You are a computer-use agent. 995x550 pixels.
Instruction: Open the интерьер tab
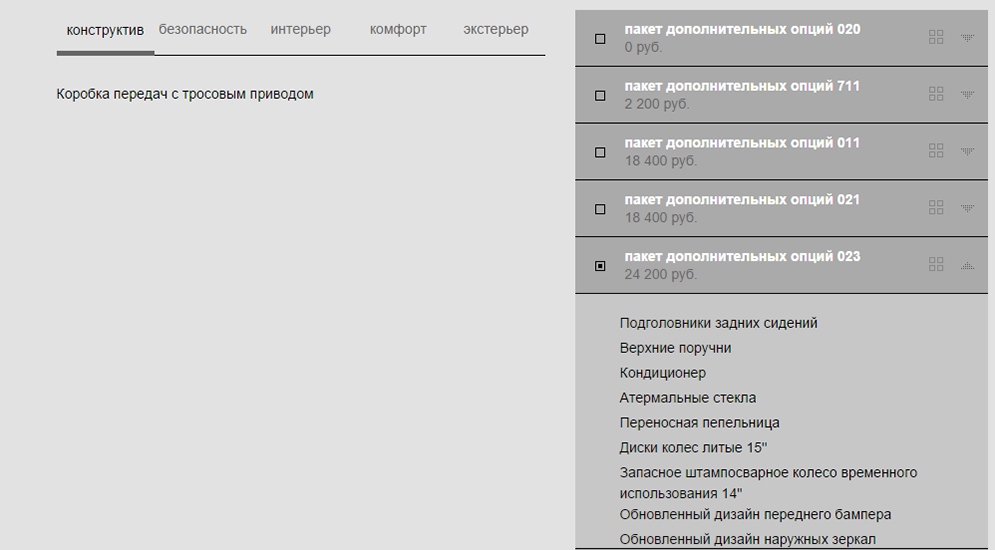(300, 29)
